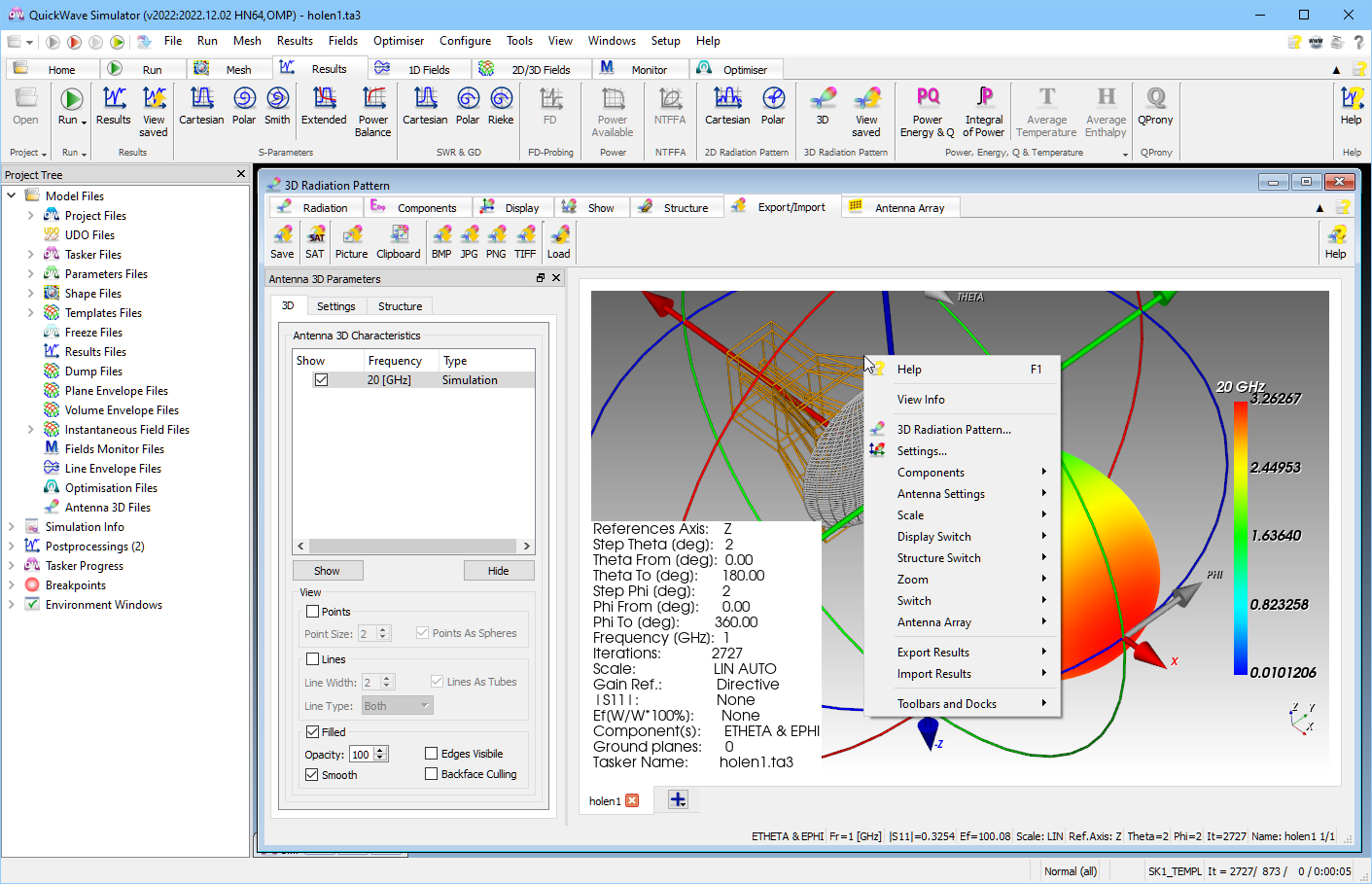
Task: Switch to the 2D/3D Fields ribbon tab
Action: 530,69
